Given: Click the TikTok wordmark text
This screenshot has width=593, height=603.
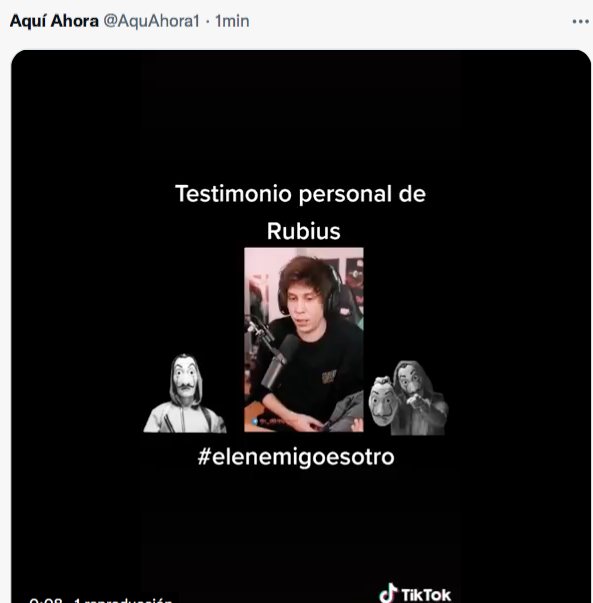Looking at the screenshot, I should pos(426,595).
